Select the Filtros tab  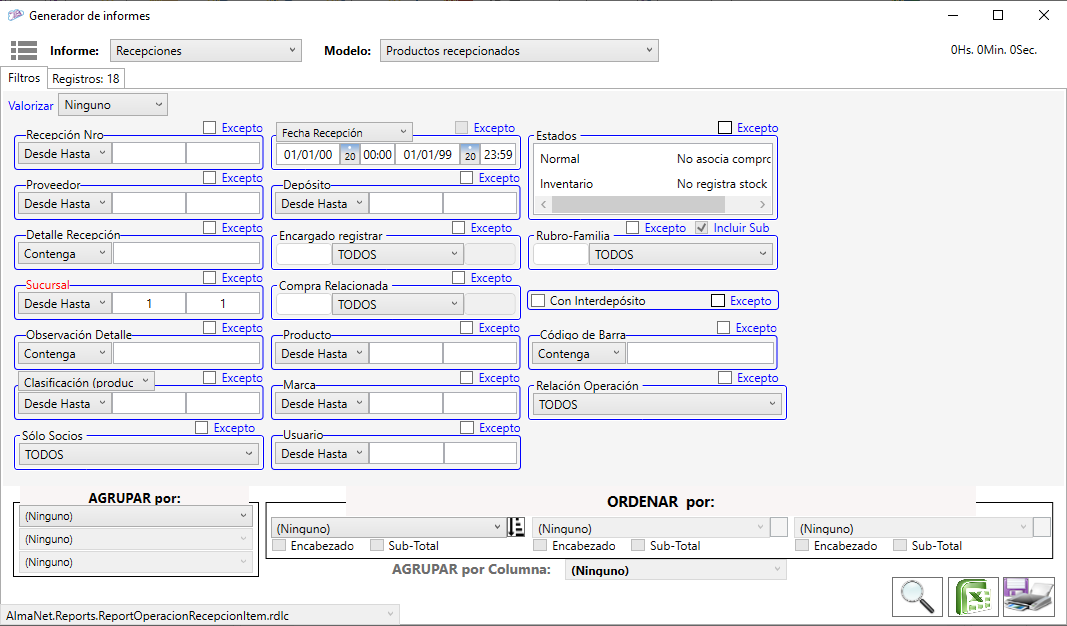click(24, 77)
